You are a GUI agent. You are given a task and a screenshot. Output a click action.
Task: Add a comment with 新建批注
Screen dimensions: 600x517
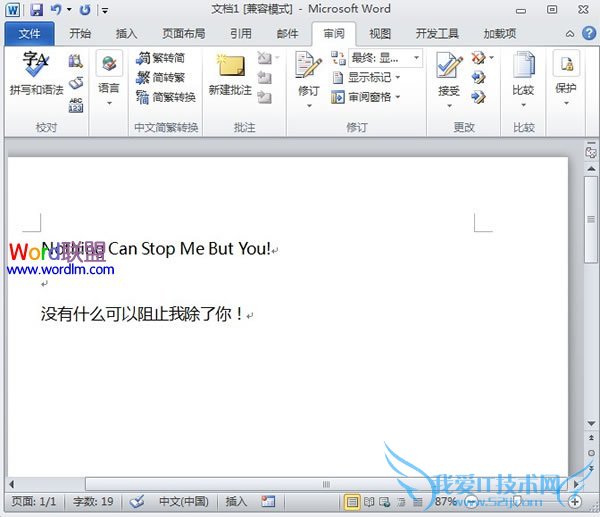coord(230,74)
